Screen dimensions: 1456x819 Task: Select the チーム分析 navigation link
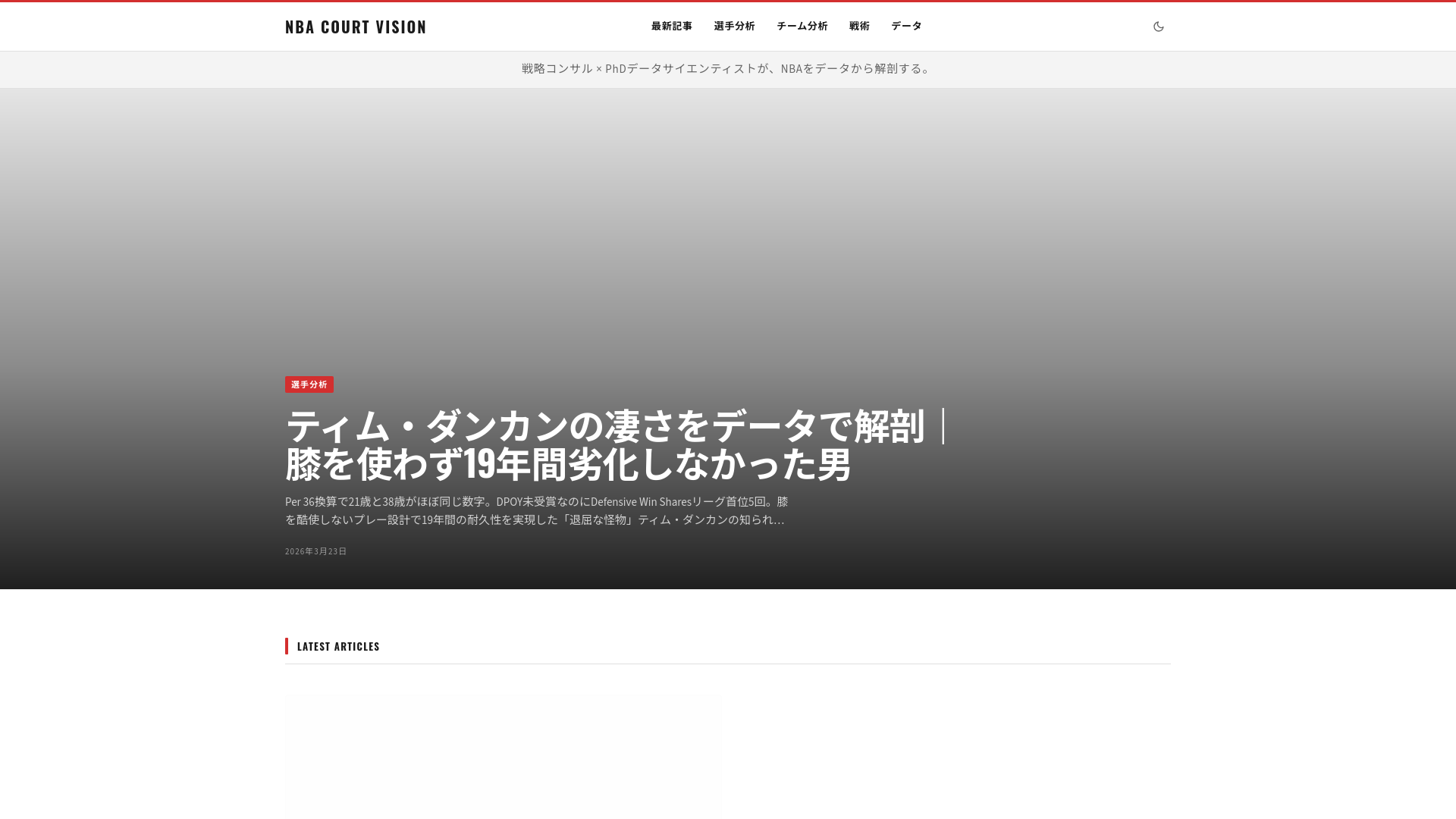tap(802, 26)
